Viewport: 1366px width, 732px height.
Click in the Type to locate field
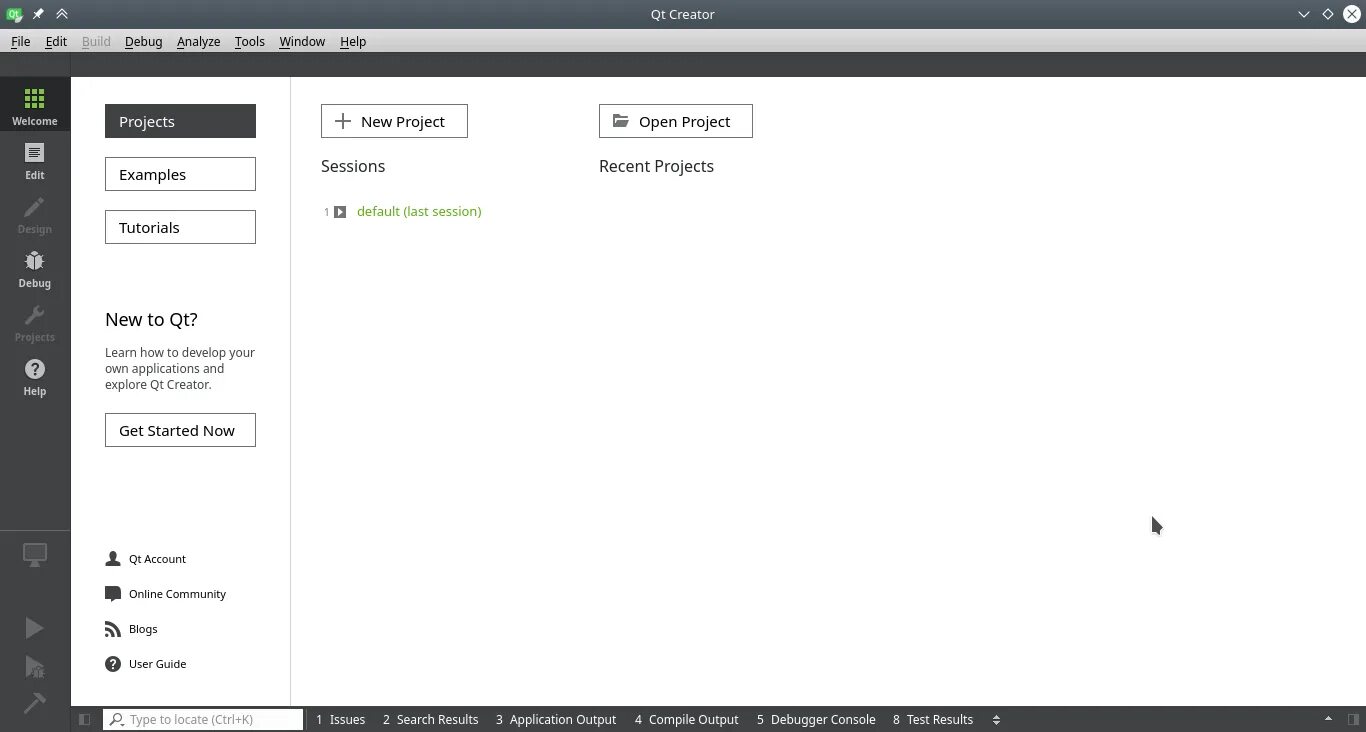[x=203, y=719]
